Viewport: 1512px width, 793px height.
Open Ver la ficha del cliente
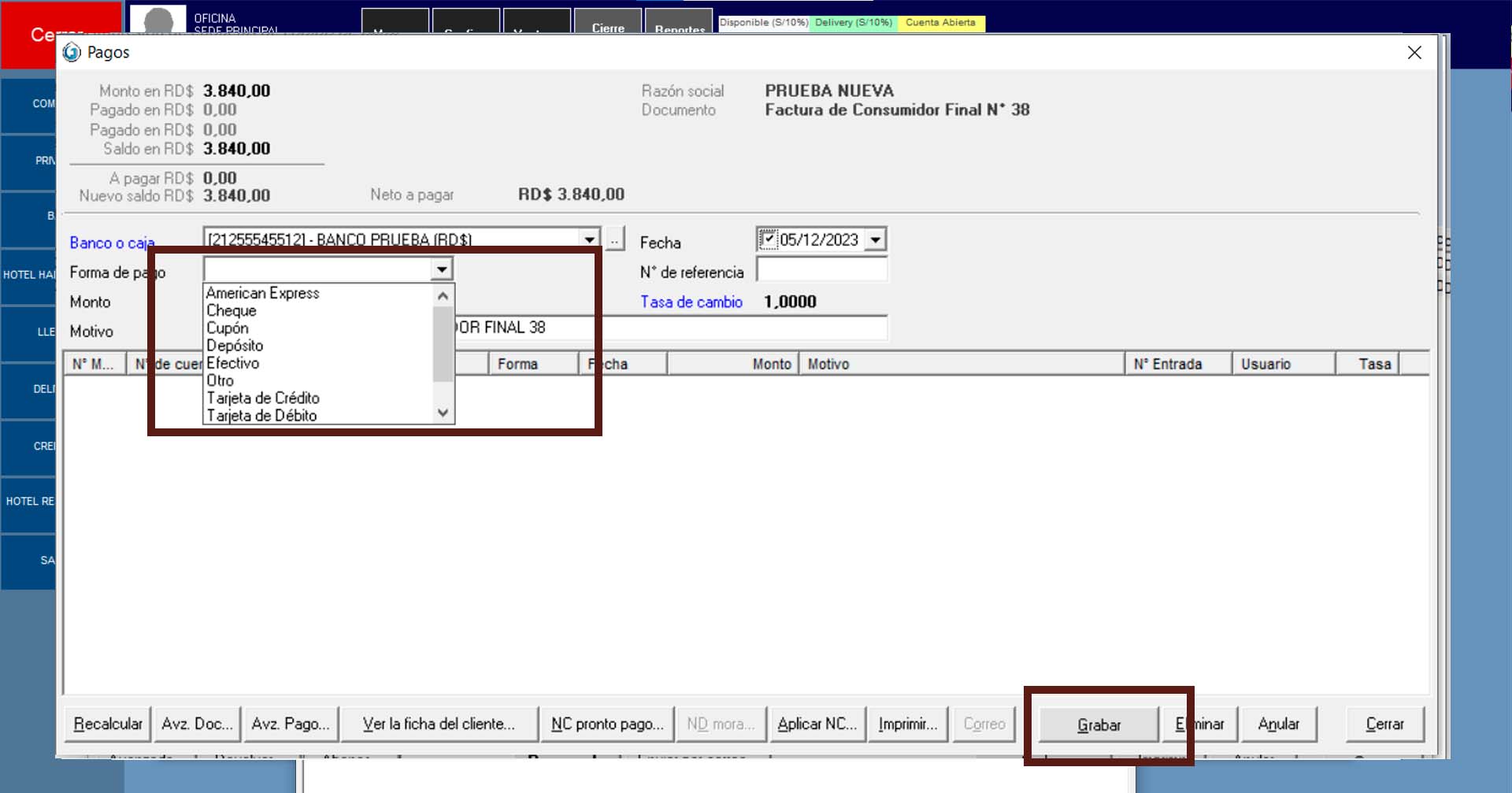pos(439,724)
